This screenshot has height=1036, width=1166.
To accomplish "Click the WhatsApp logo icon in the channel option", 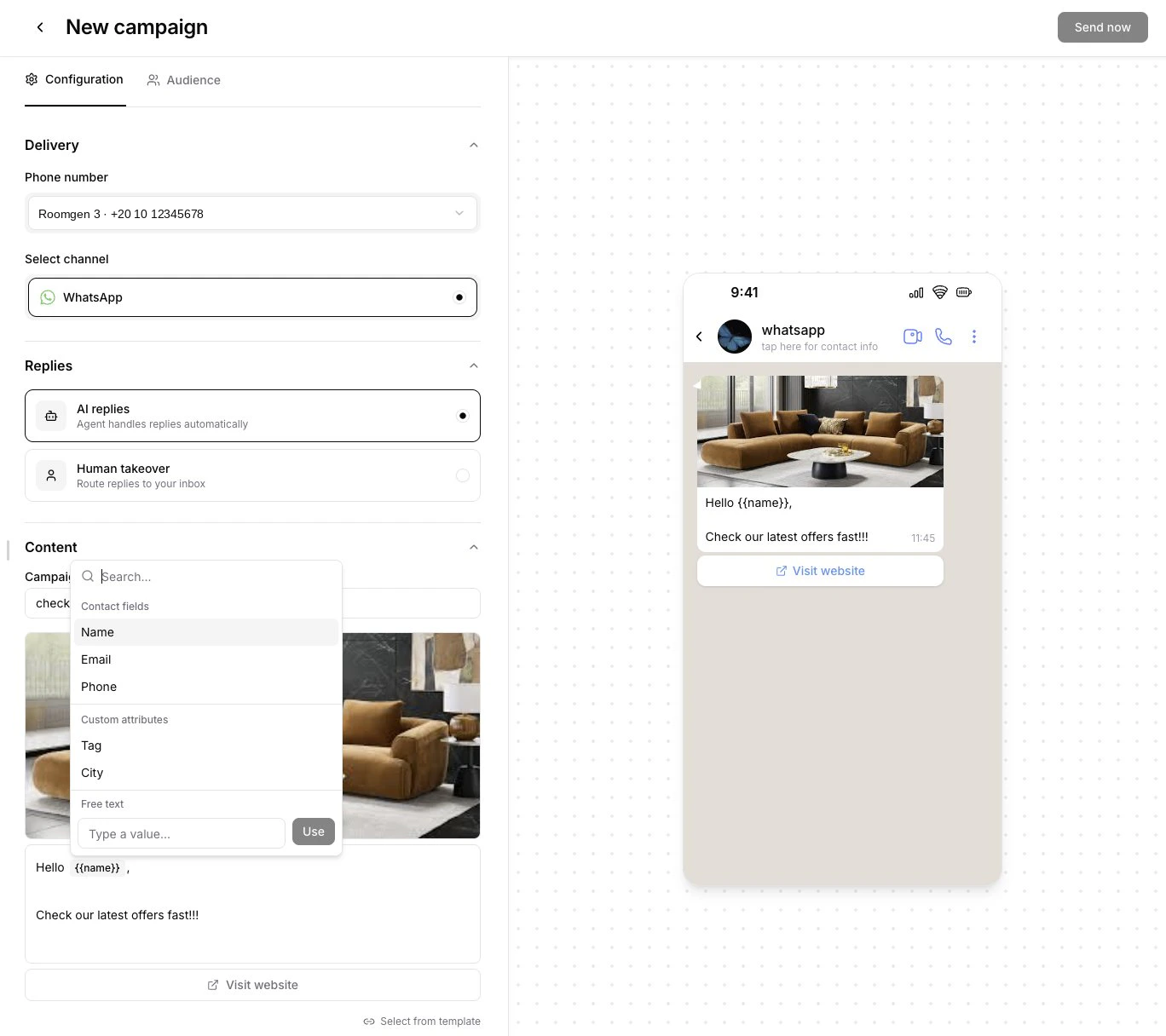I will 48,297.
